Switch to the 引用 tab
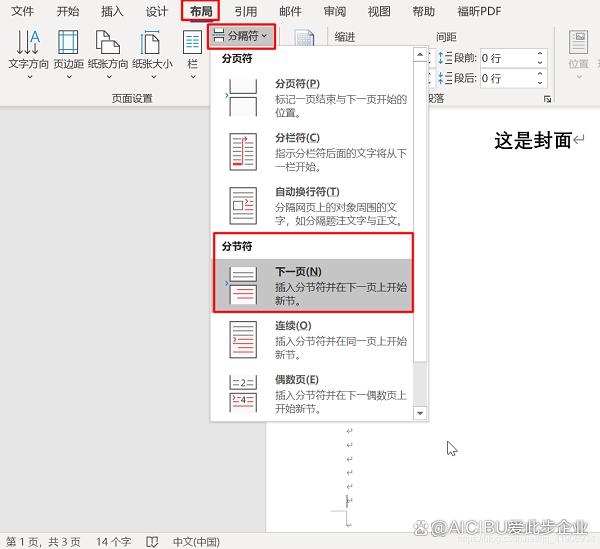Viewport: 600px width, 549px height. click(x=246, y=11)
